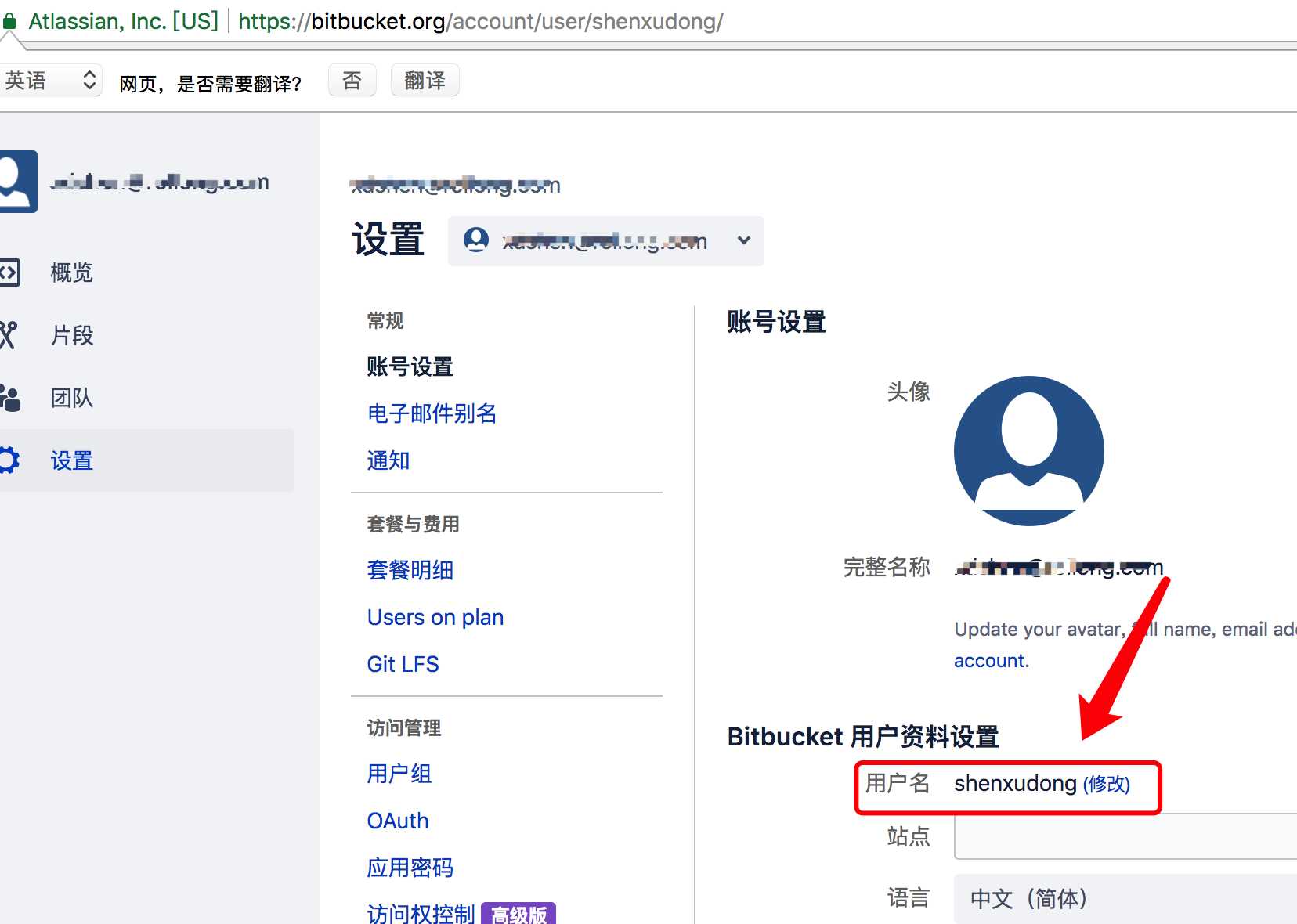Expand the account switcher dropdown next to 设置
This screenshot has height=924, width=1297.
(x=606, y=241)
